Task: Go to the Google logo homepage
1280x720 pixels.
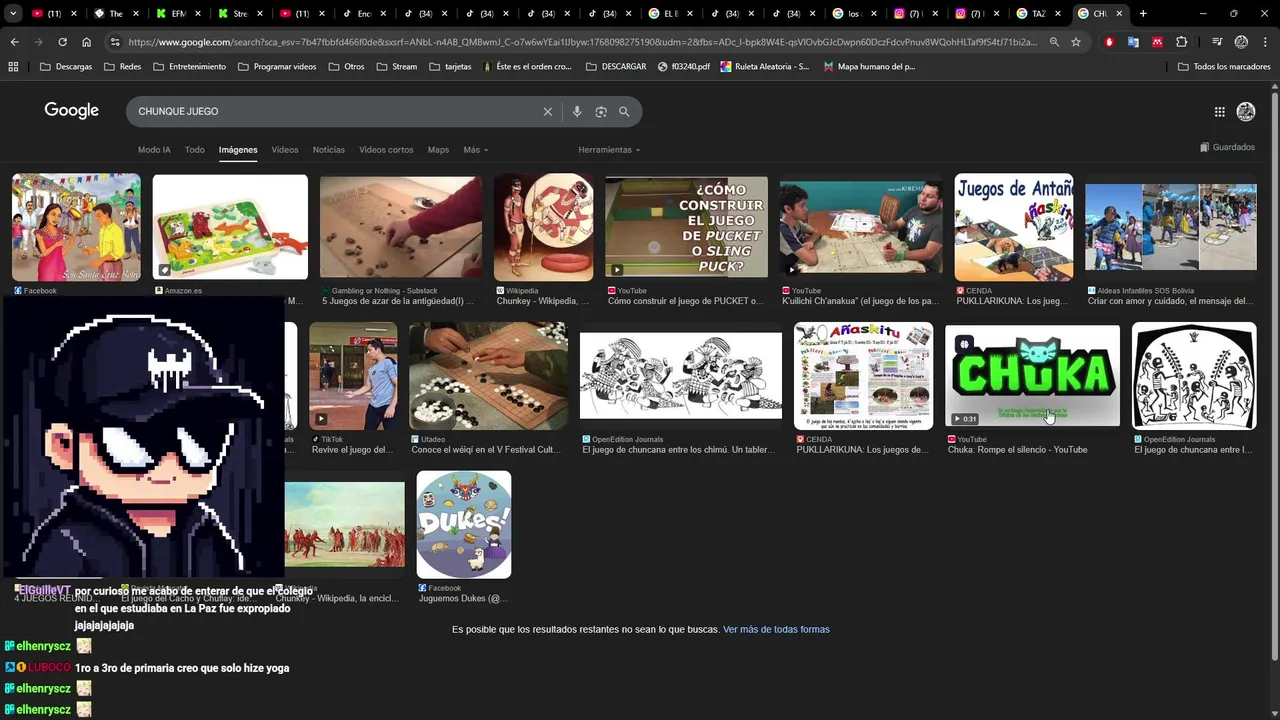Action: (71, 111)
